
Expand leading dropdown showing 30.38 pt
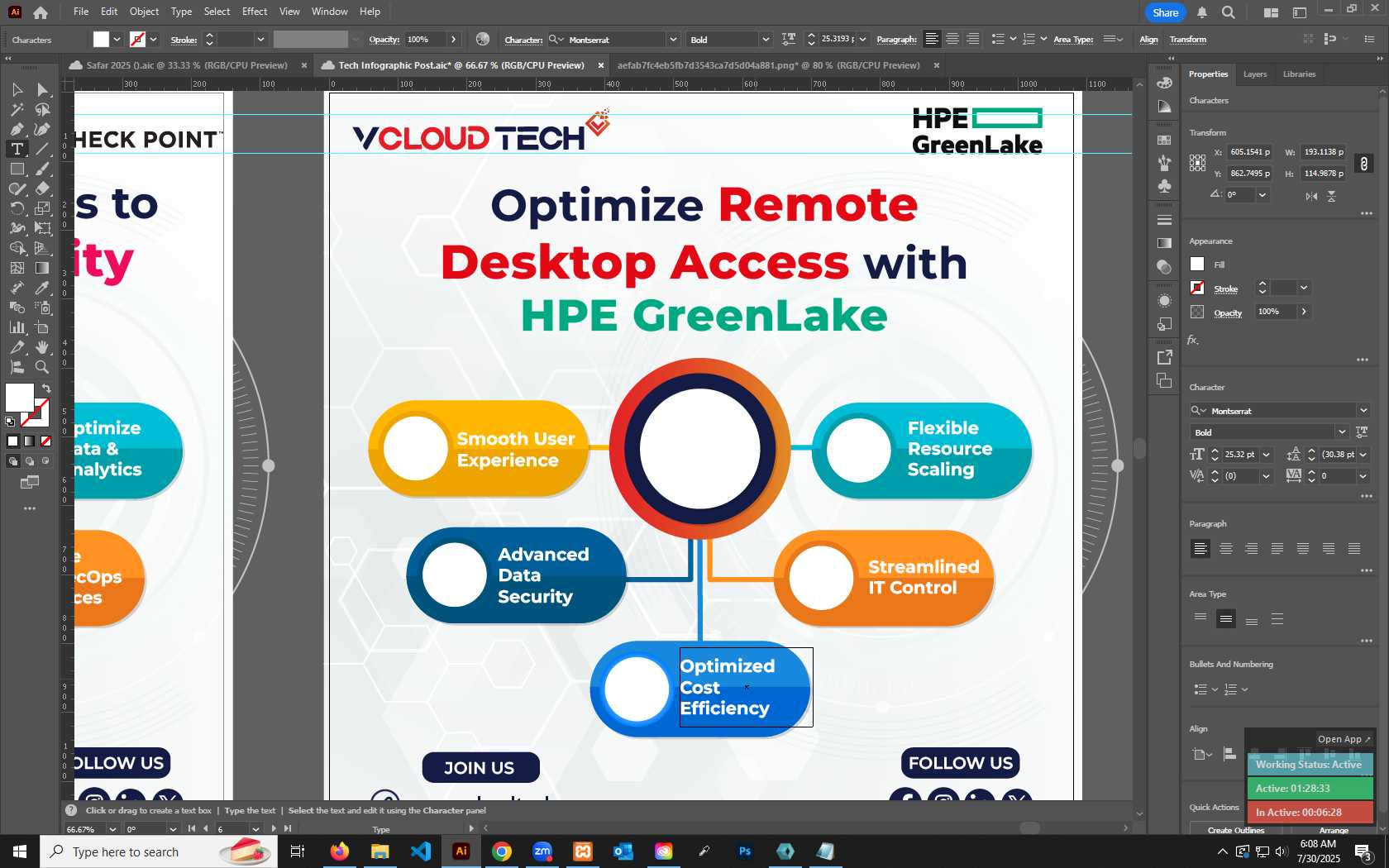(x=1363, y=455)
